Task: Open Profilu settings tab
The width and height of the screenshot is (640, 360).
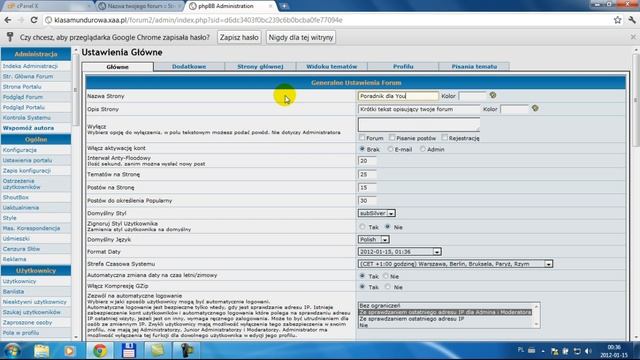Action: (403, 67)
